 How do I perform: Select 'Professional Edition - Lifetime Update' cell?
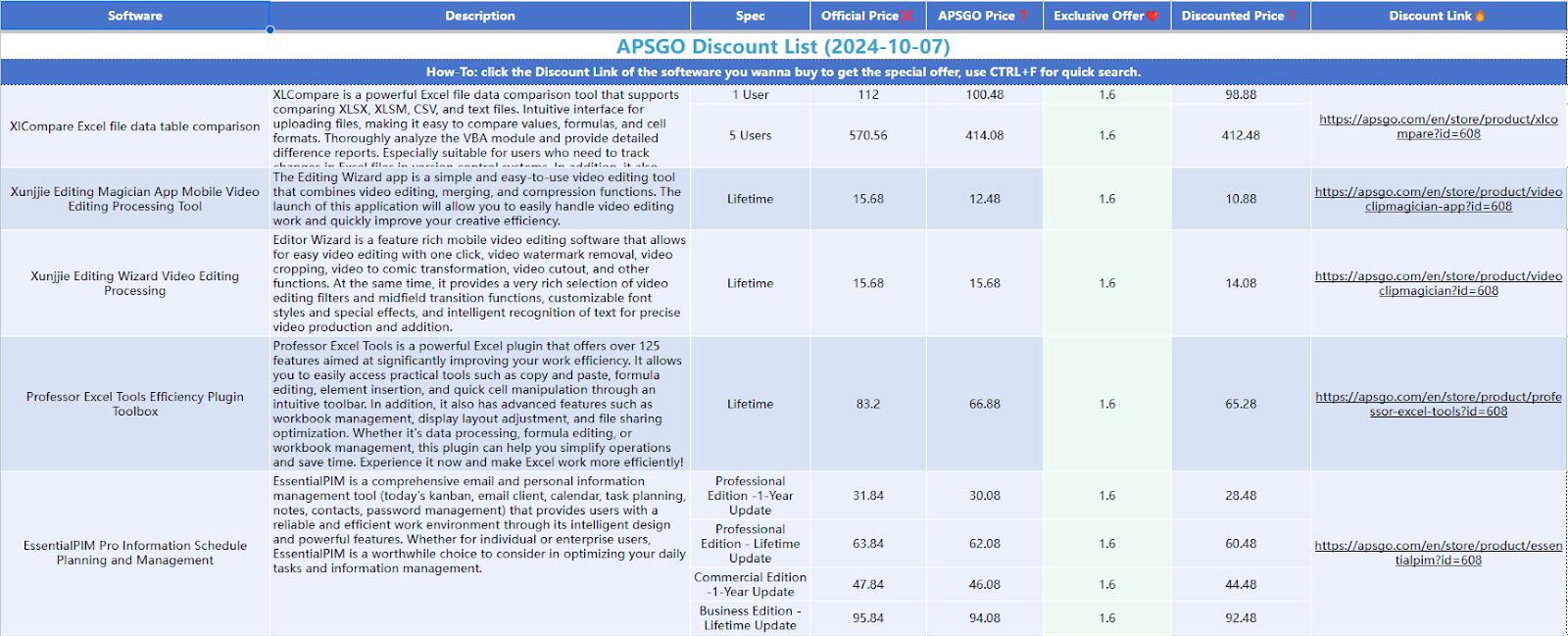[x=751, y=544]
